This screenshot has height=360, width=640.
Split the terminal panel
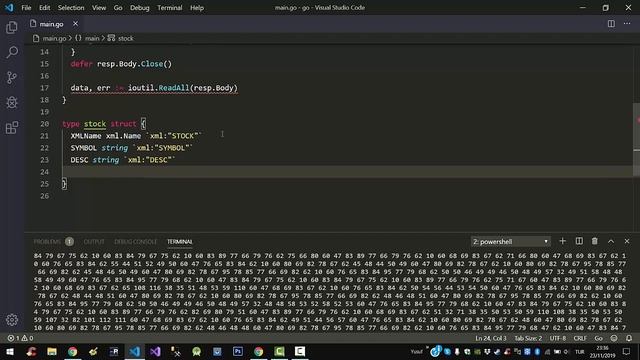click(579, 241)
